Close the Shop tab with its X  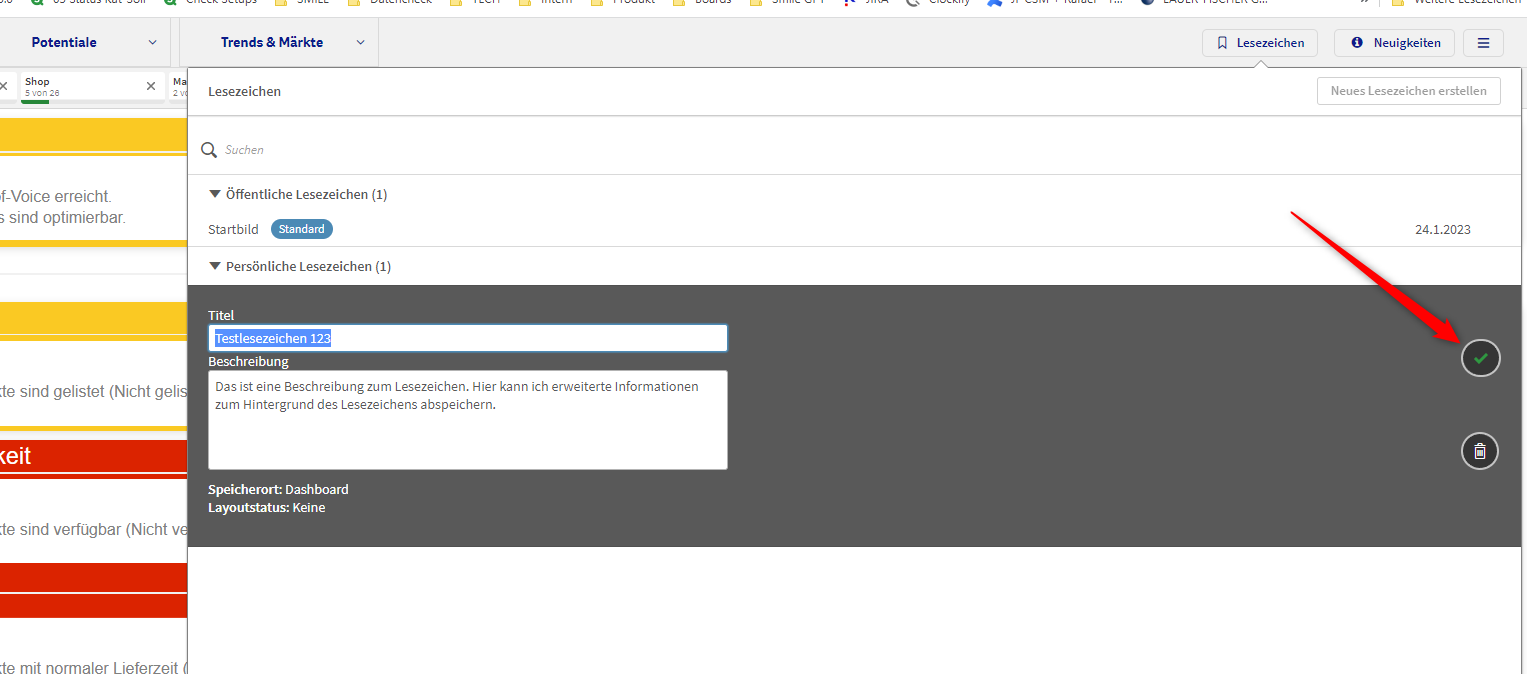click(x=151, y=86)
